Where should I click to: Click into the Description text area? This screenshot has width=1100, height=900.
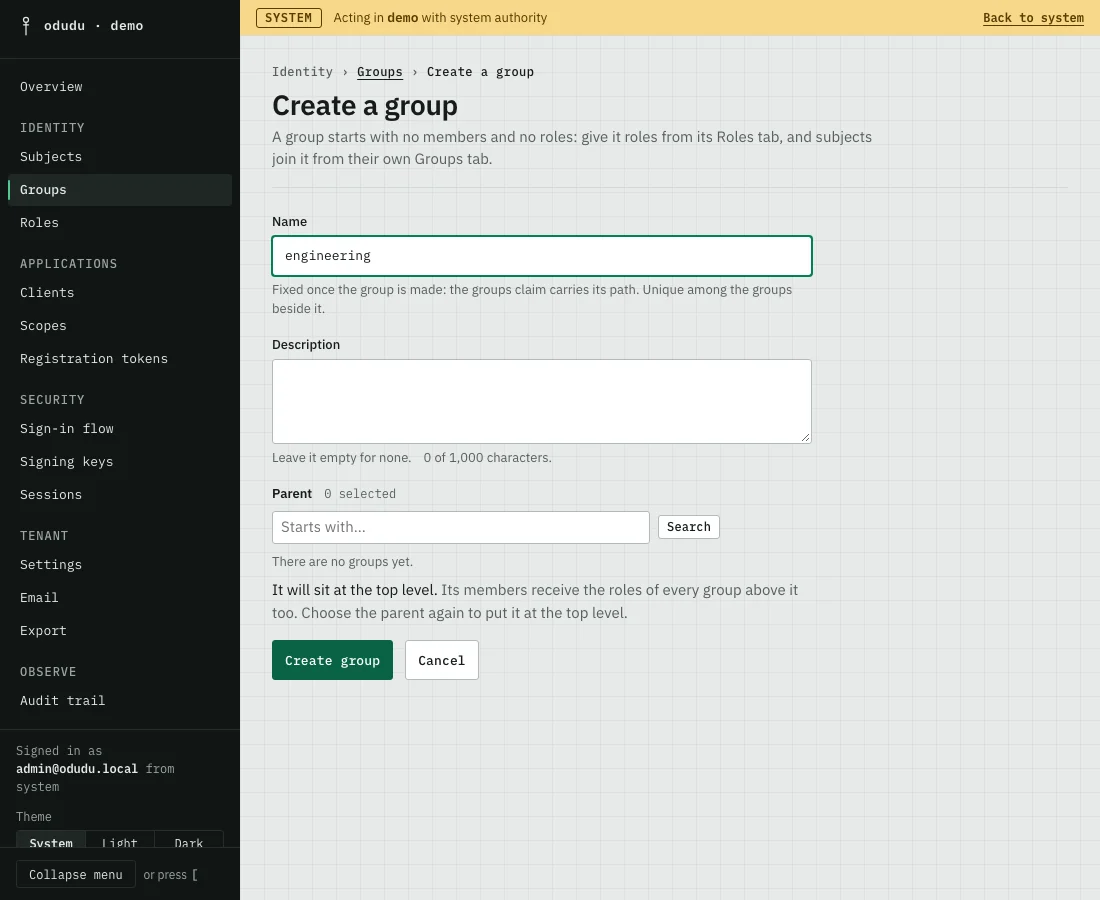point(542,401)
